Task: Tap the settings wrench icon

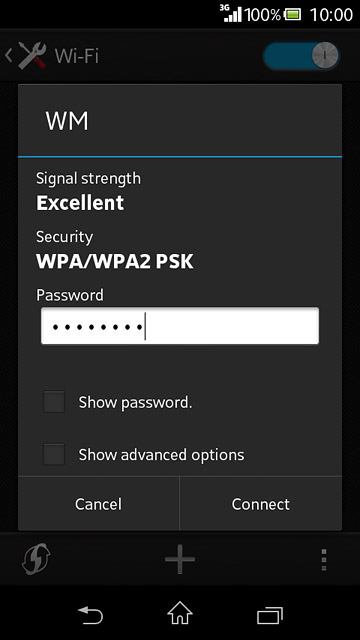Action: 32,56
